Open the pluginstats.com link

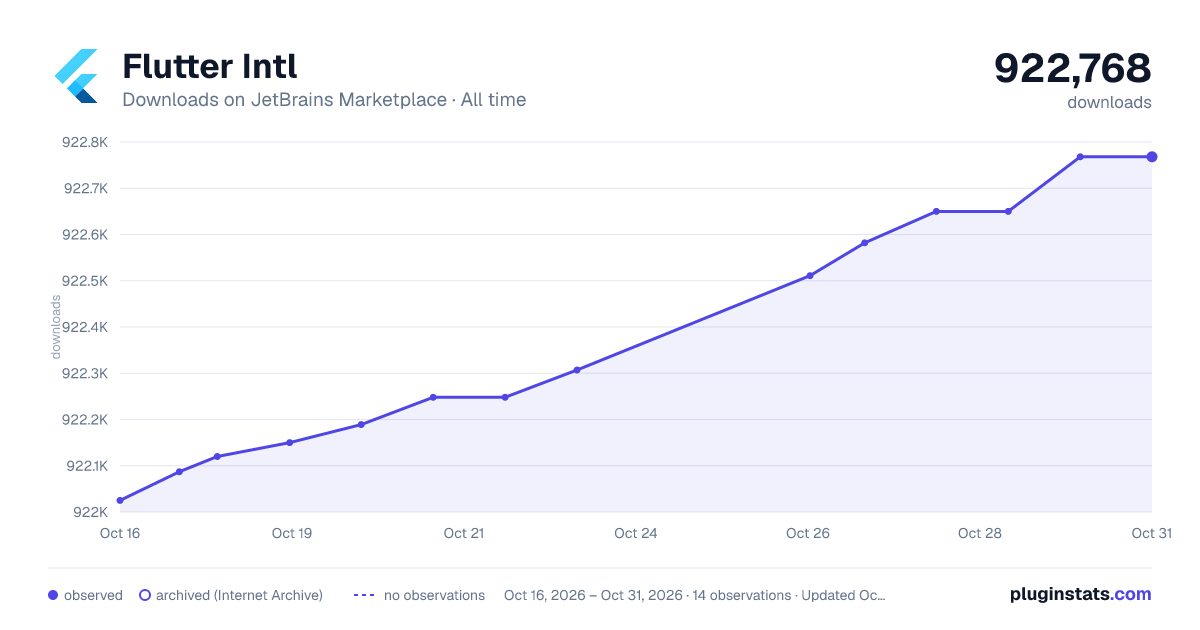click(x=1080, y=594)
